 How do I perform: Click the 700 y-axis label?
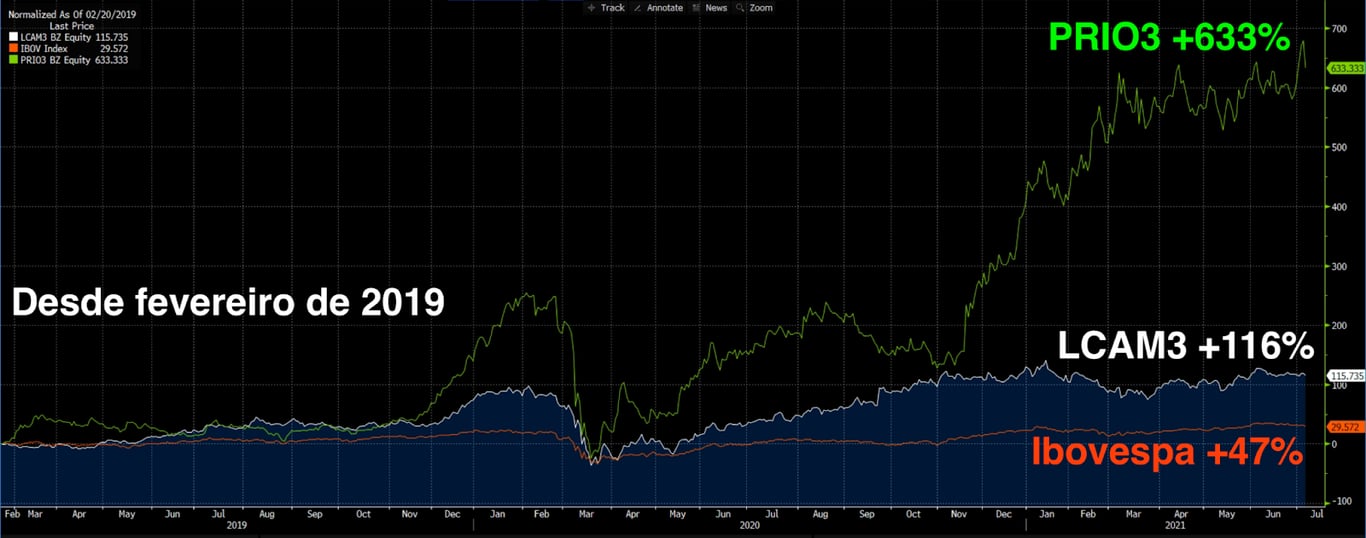point(1338,29)
